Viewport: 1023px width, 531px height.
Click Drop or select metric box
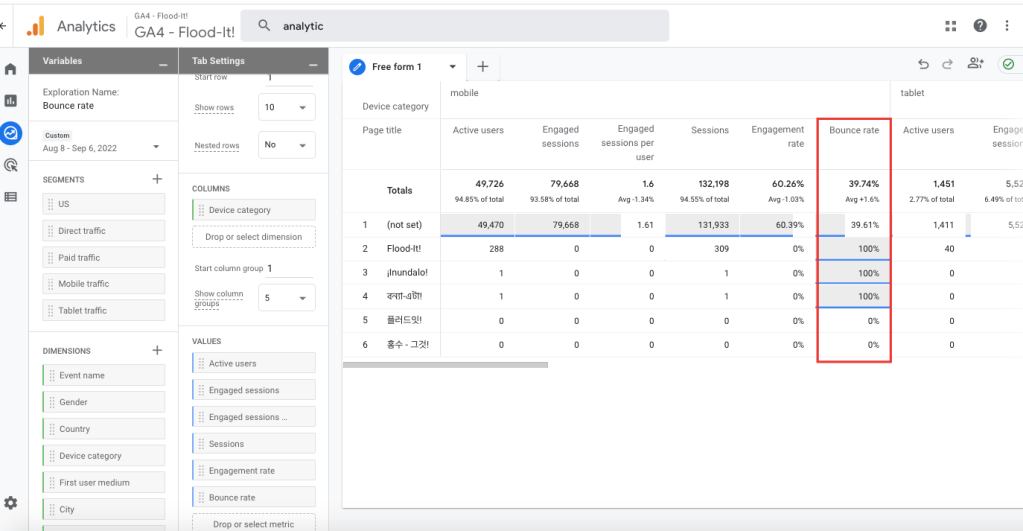tap(254, 524)
